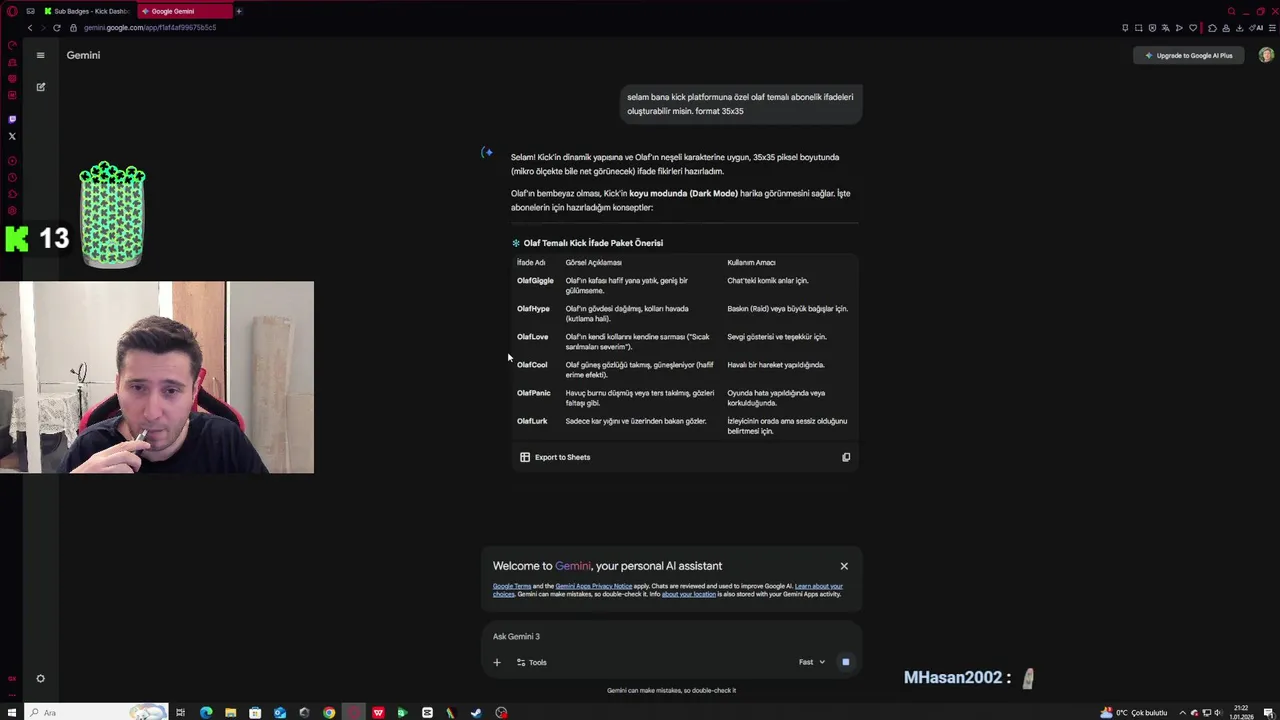The width and height of the screenshot is (1280, 720).
Task: Open X (Twitter) in Opera sidebar
Action: [12, 136]
